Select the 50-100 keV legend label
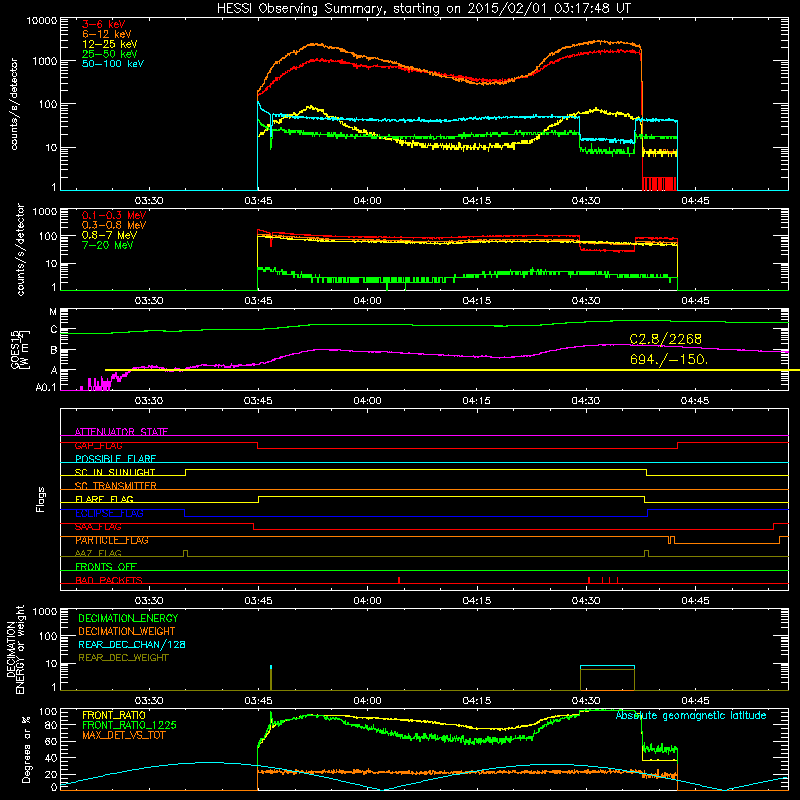 point(113,64)
